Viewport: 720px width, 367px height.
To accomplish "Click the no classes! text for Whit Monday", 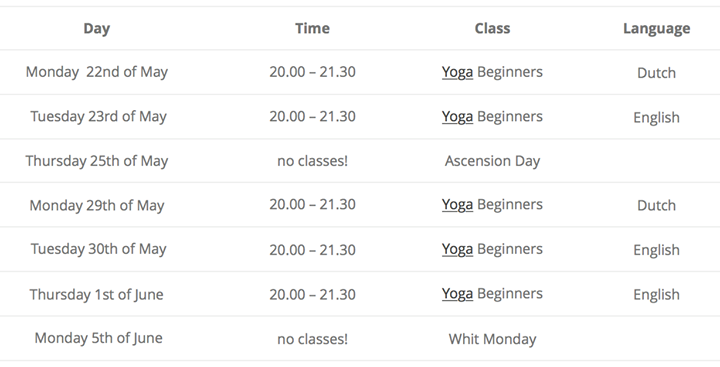I will 312,339.
